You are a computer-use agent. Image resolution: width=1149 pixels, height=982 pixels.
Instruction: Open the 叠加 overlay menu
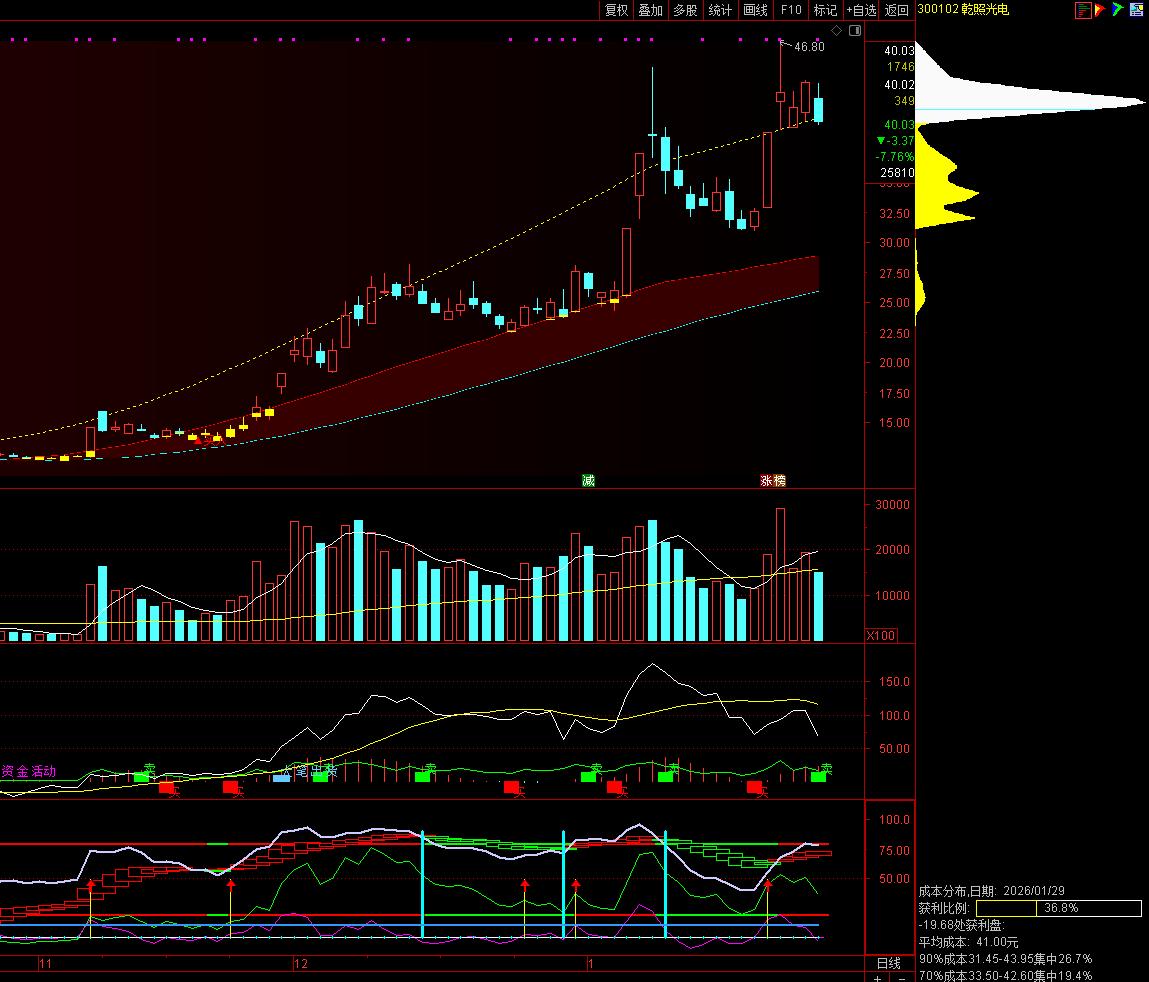coord(650,10)
